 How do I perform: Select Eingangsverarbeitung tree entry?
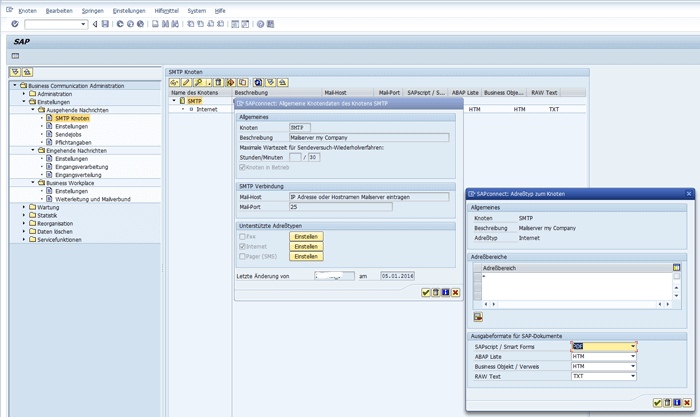(x=81, y=167)
